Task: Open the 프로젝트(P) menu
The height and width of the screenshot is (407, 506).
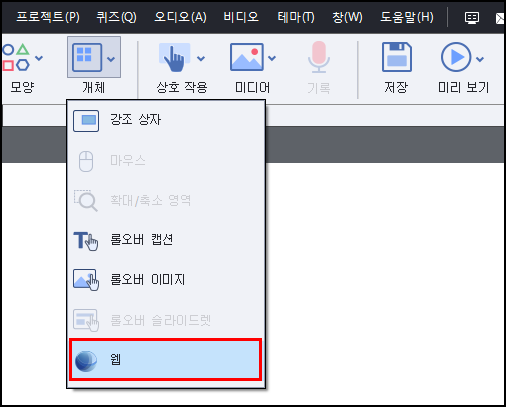Action: (x=48, y=17)
